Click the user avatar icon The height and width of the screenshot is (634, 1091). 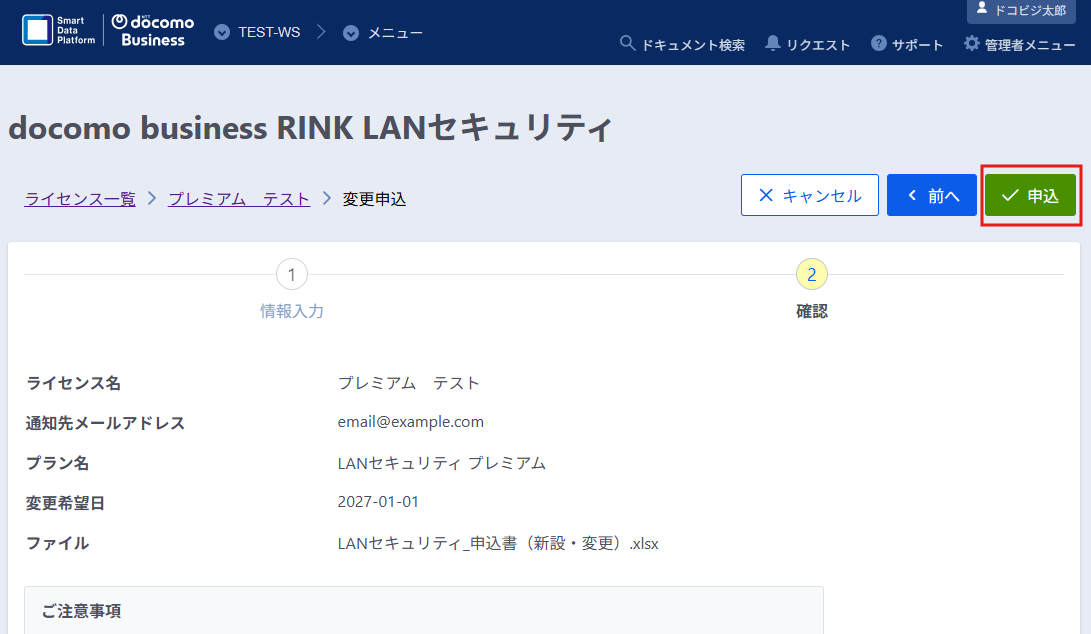click(982, 8)
